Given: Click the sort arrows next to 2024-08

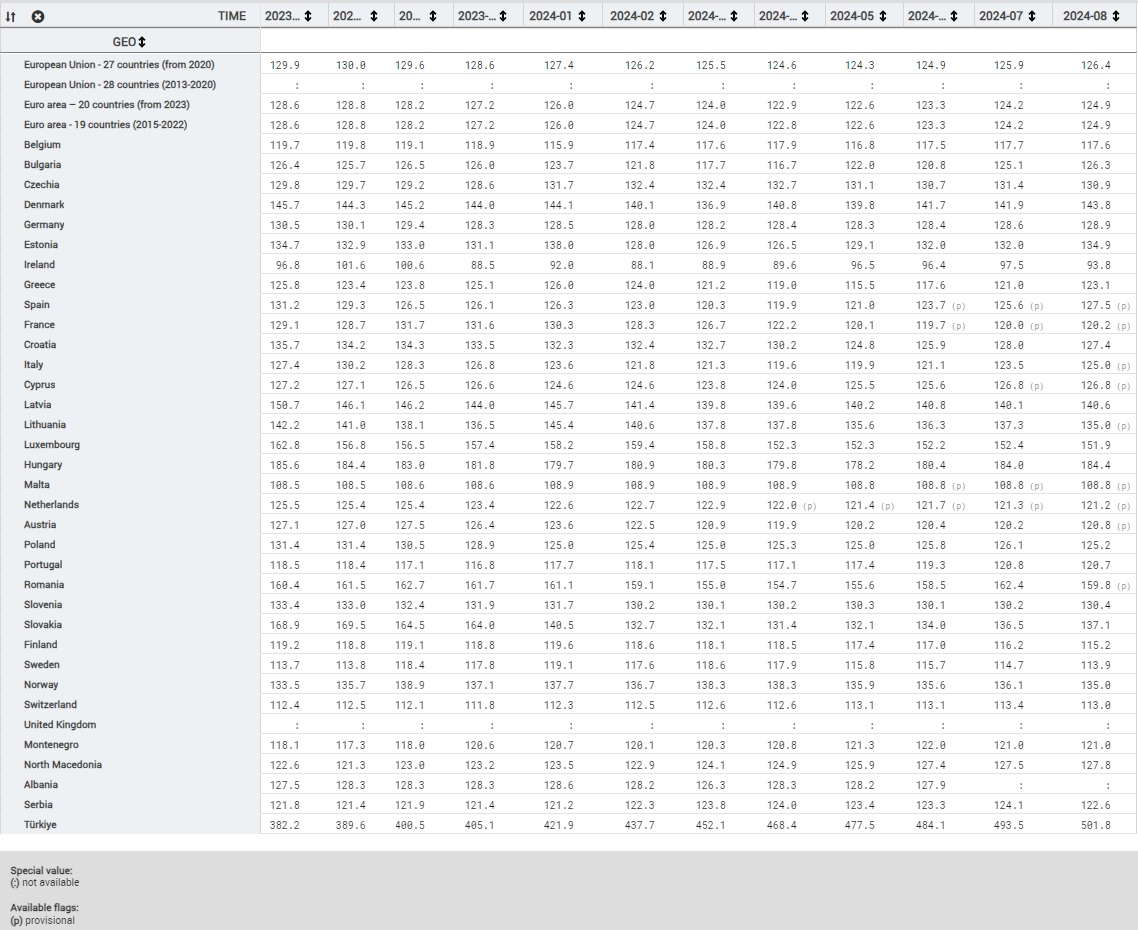Looking at the screenshot, I should pyautogui.click(x=1115, y=16).
